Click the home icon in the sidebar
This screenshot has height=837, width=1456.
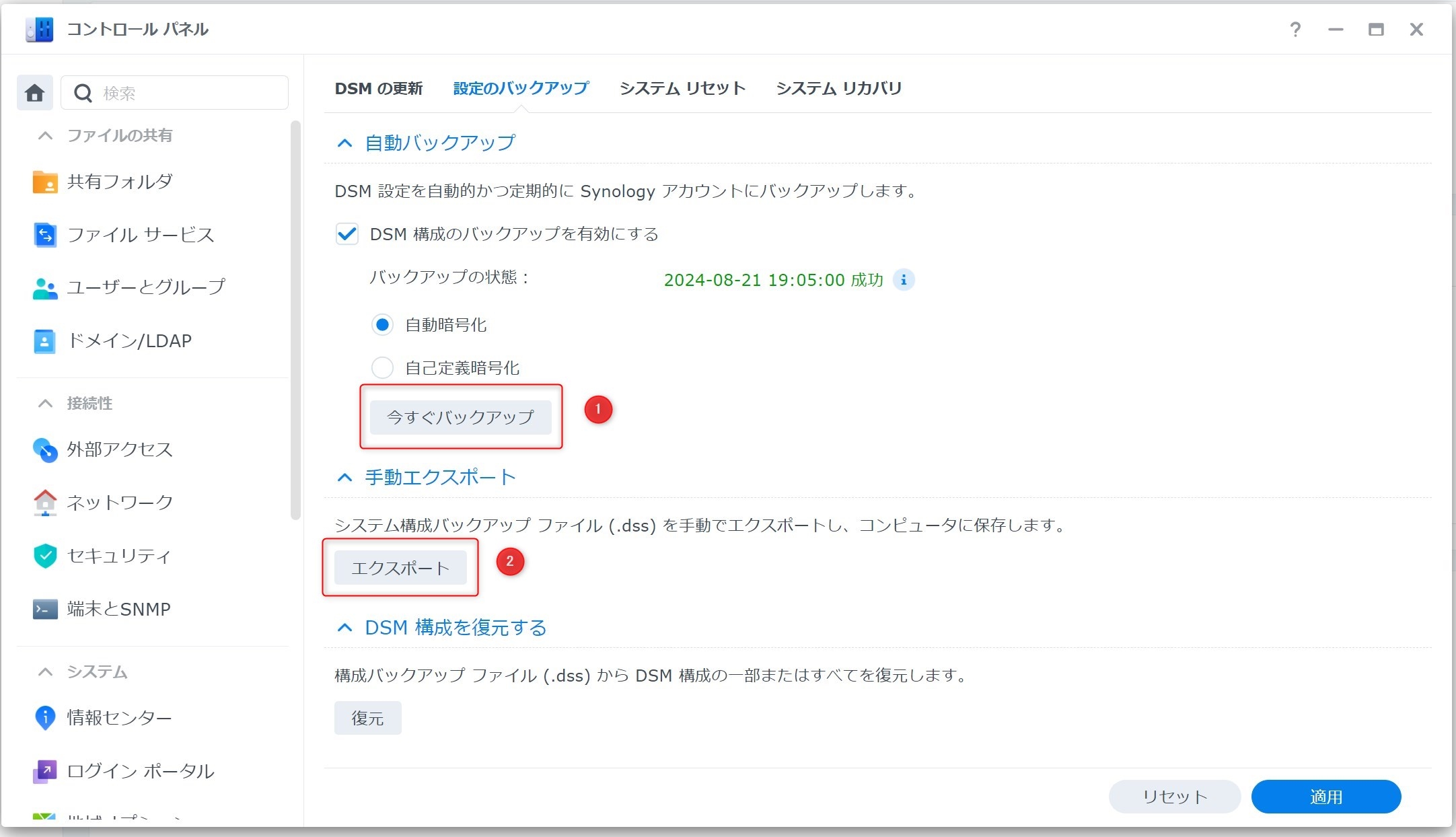tap(34, 93)
